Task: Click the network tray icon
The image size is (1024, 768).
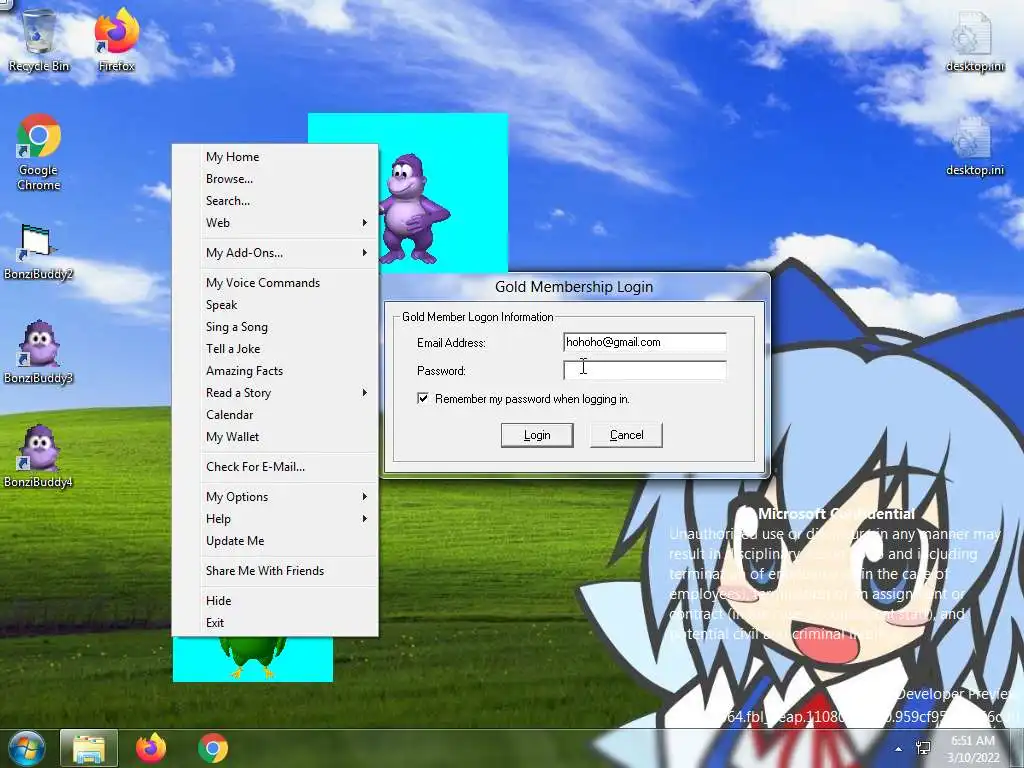Action: pos(923,748)
